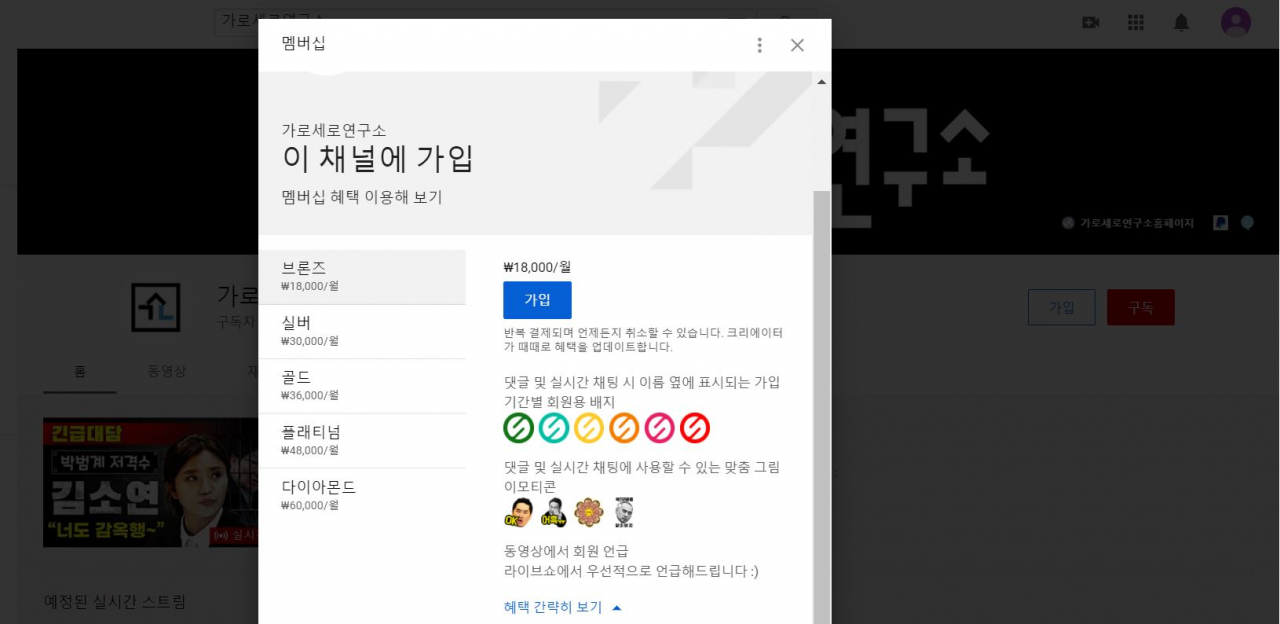Click the orange member badge icon
The width and height of the screenshot is (1280, 624).
tap(624, 428)
